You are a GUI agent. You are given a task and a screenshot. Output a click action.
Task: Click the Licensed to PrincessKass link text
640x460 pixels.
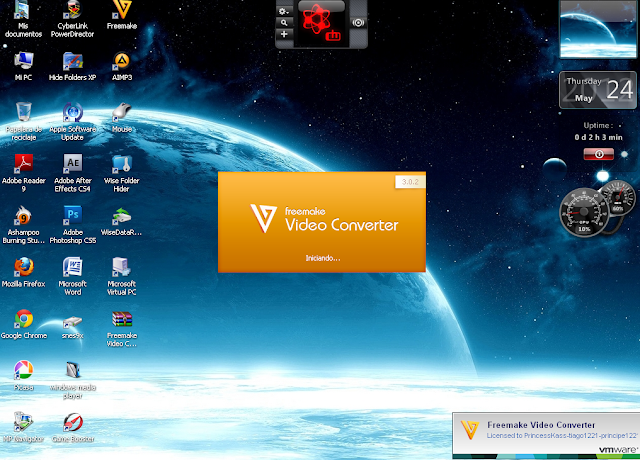[x=563, y=436]
